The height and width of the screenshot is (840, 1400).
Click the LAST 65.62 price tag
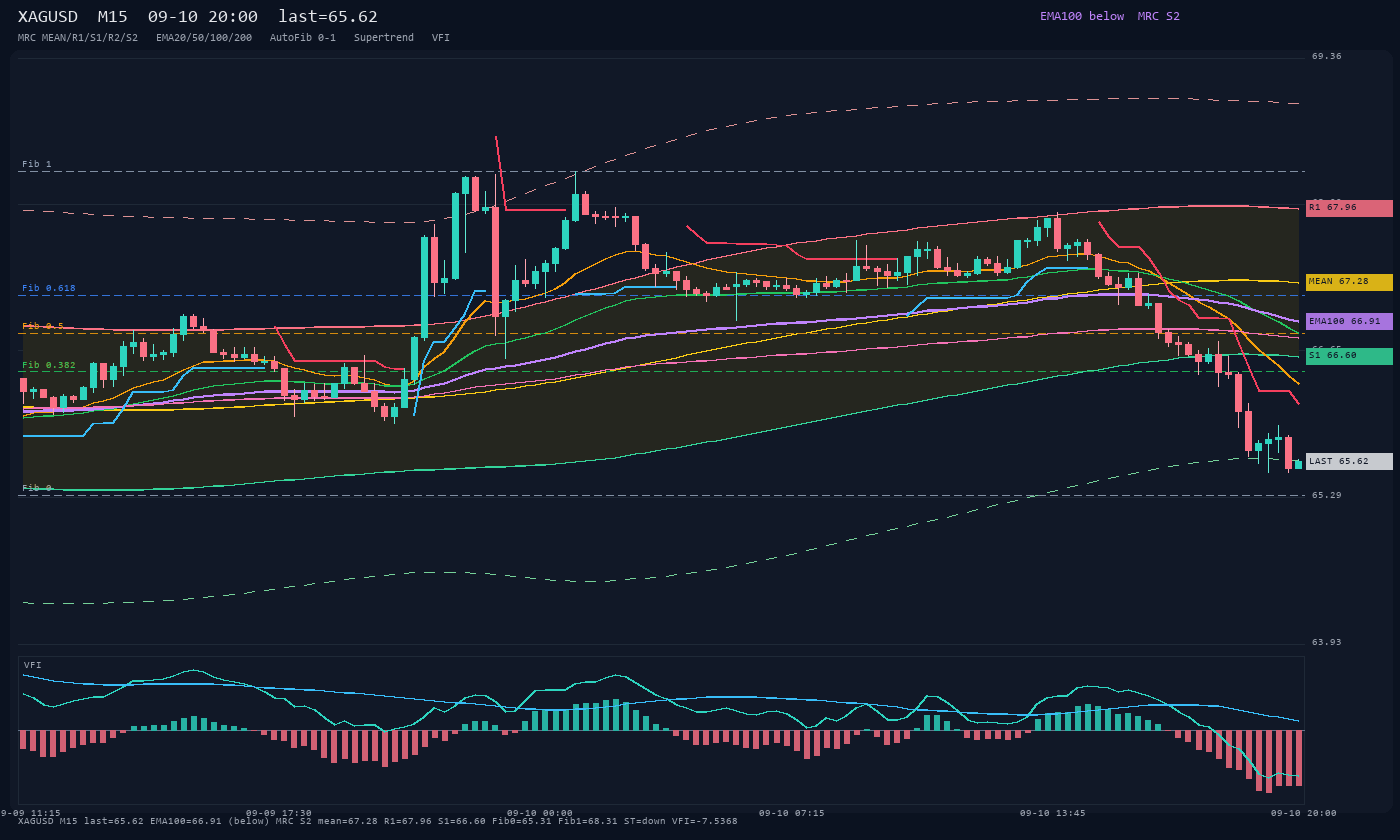(1349, 461)
